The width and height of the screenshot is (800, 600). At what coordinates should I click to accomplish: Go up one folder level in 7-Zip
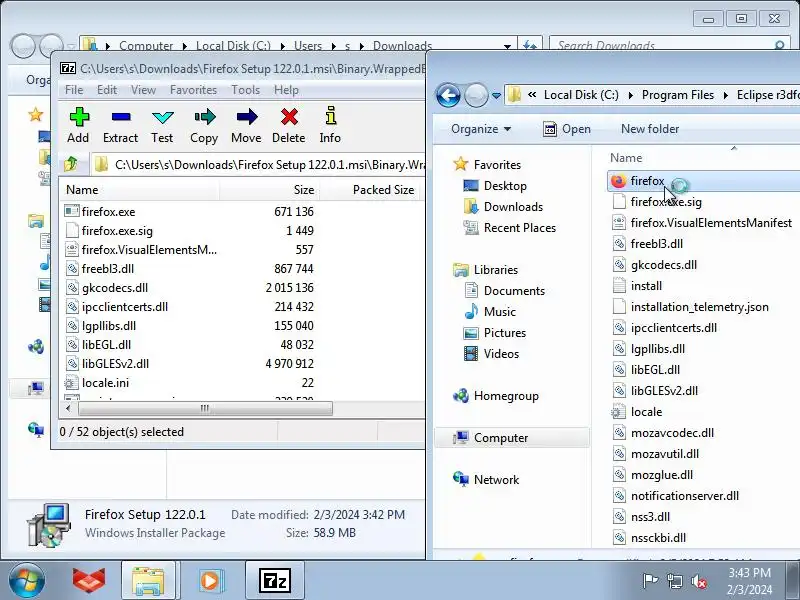(x=71, y=164)
